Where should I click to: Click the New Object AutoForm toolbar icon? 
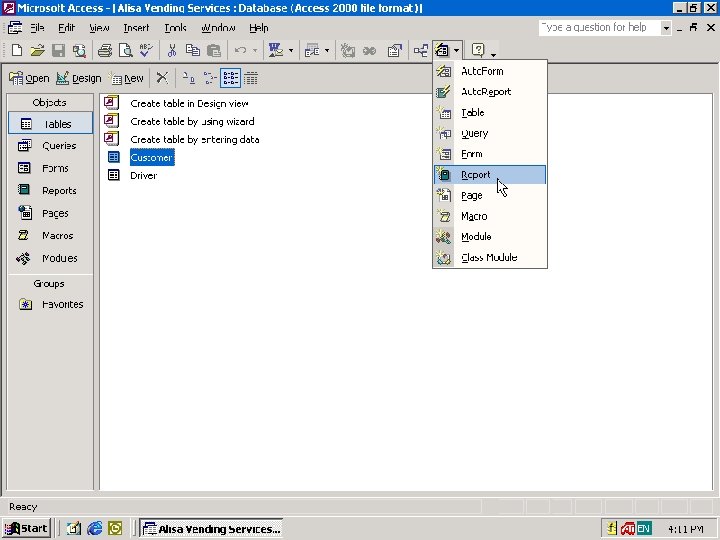tap(442, 50)
